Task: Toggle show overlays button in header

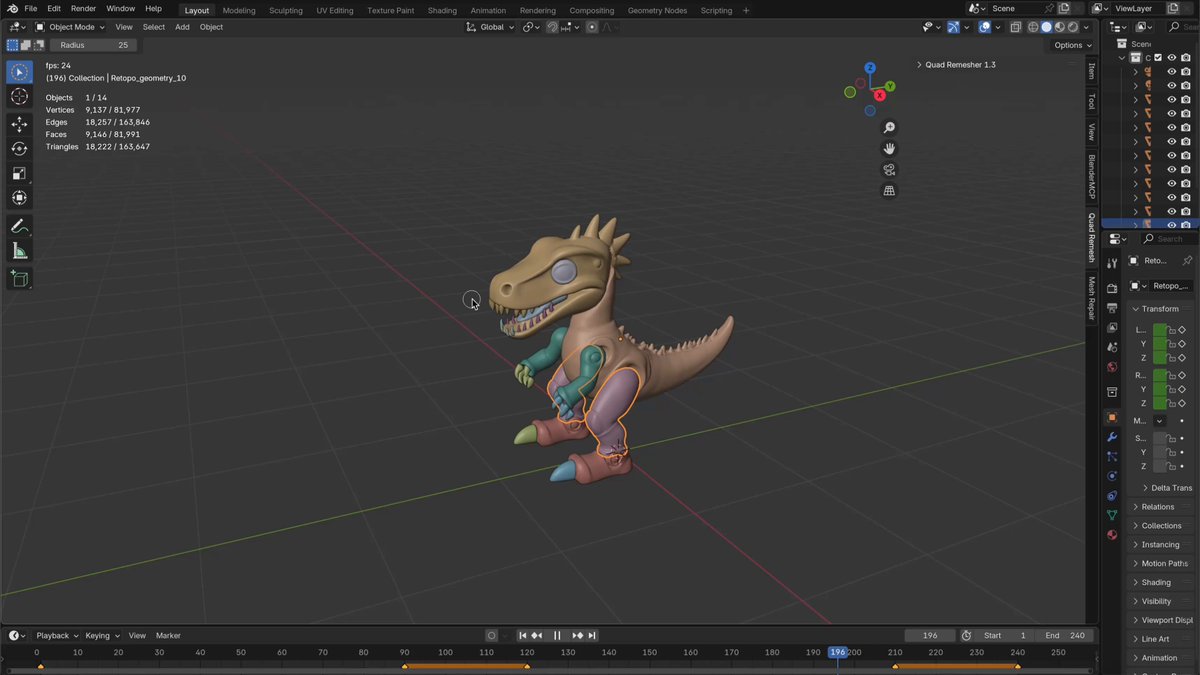Action: [985, 27]
